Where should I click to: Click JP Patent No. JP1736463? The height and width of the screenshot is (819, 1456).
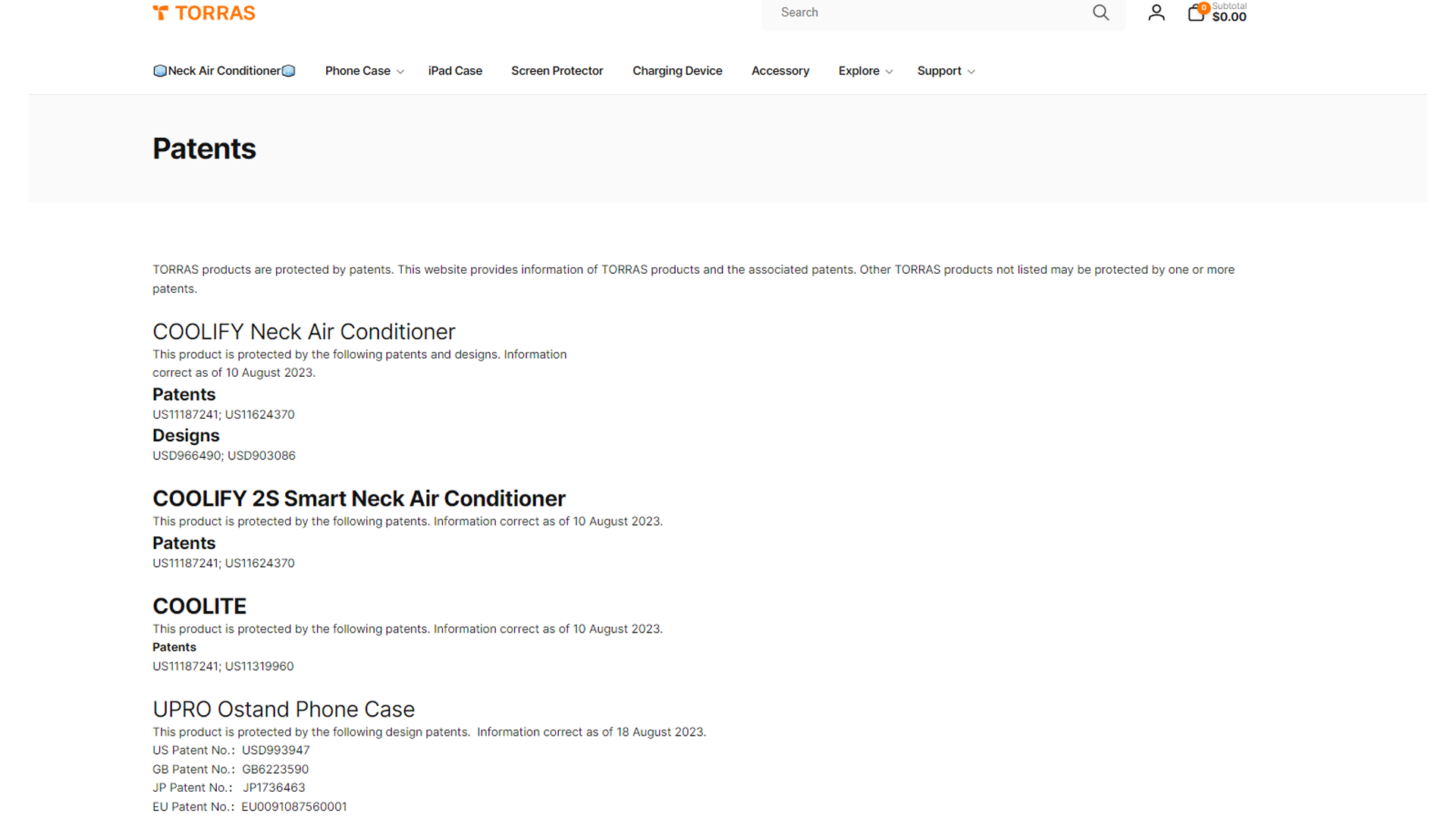[x=229, y=787]
